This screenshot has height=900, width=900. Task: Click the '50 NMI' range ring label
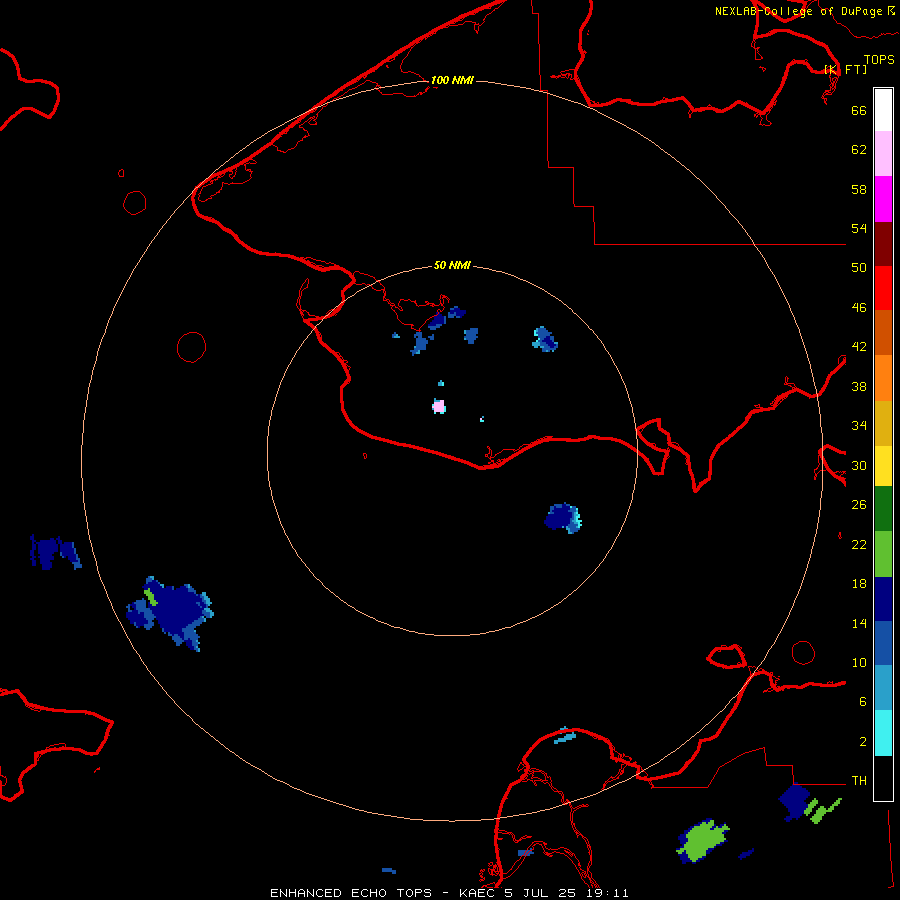tap(452, 265)
